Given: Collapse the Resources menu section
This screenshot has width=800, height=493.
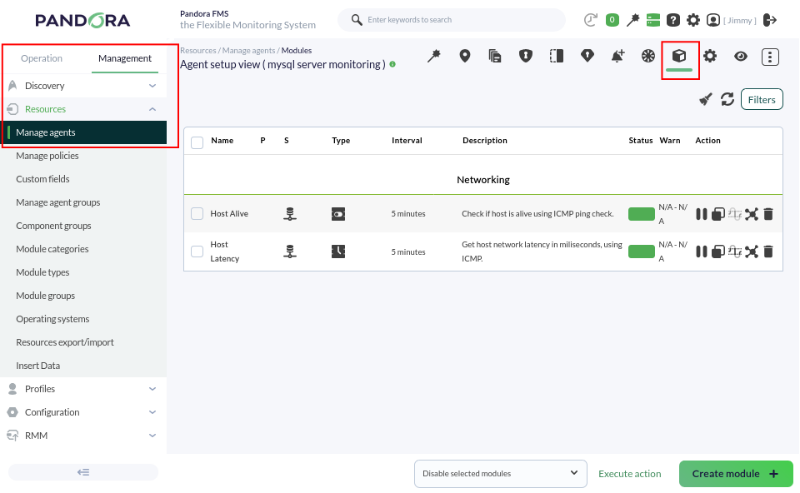Looking at the screenshot, I should point(83,109).
